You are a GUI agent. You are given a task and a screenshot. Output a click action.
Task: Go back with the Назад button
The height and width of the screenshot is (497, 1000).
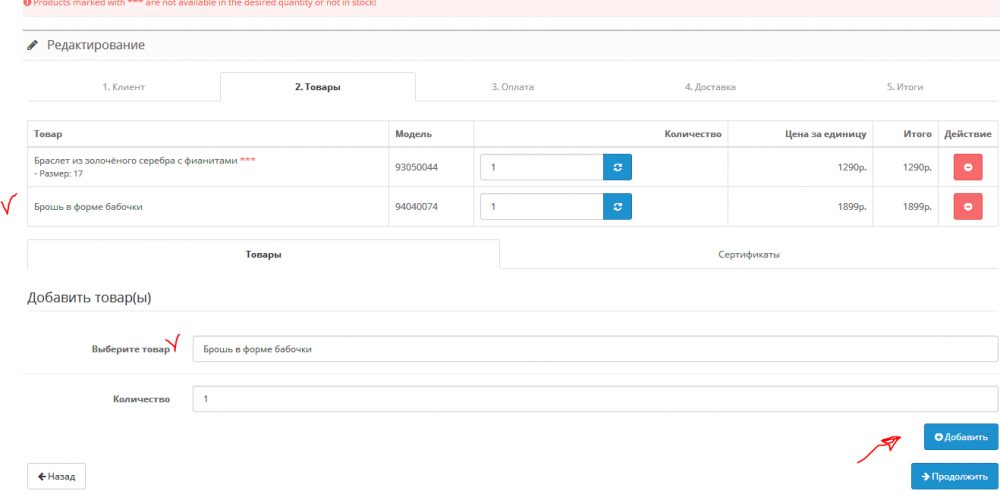point(56,476)
